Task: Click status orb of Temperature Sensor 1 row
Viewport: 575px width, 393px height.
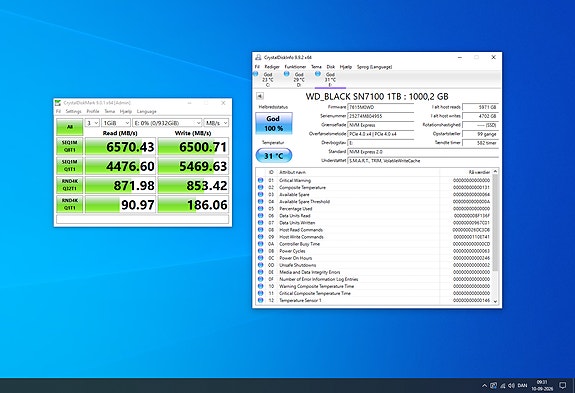Action: 260,300
